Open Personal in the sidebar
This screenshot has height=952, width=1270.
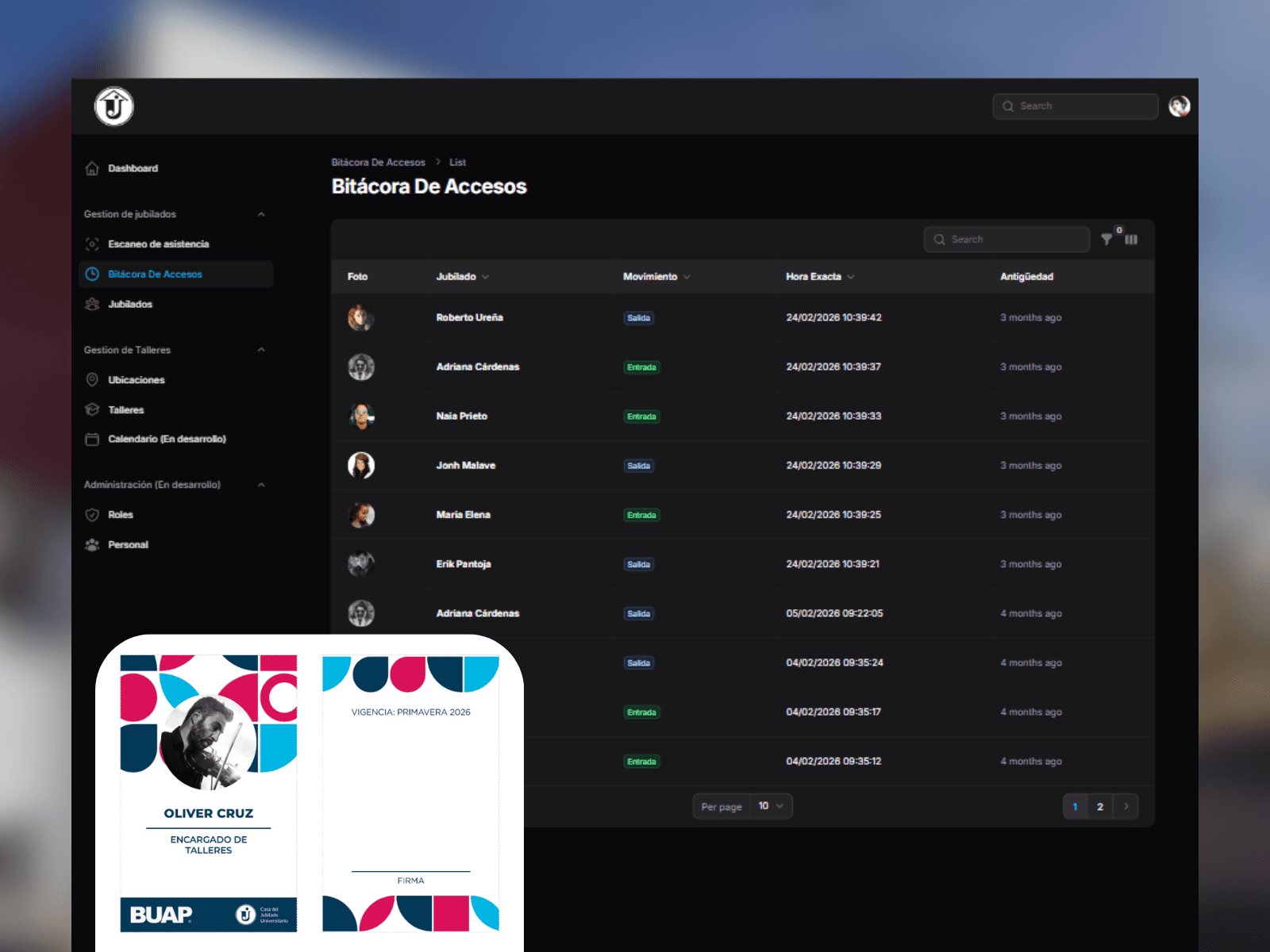(x=176, y=545)
